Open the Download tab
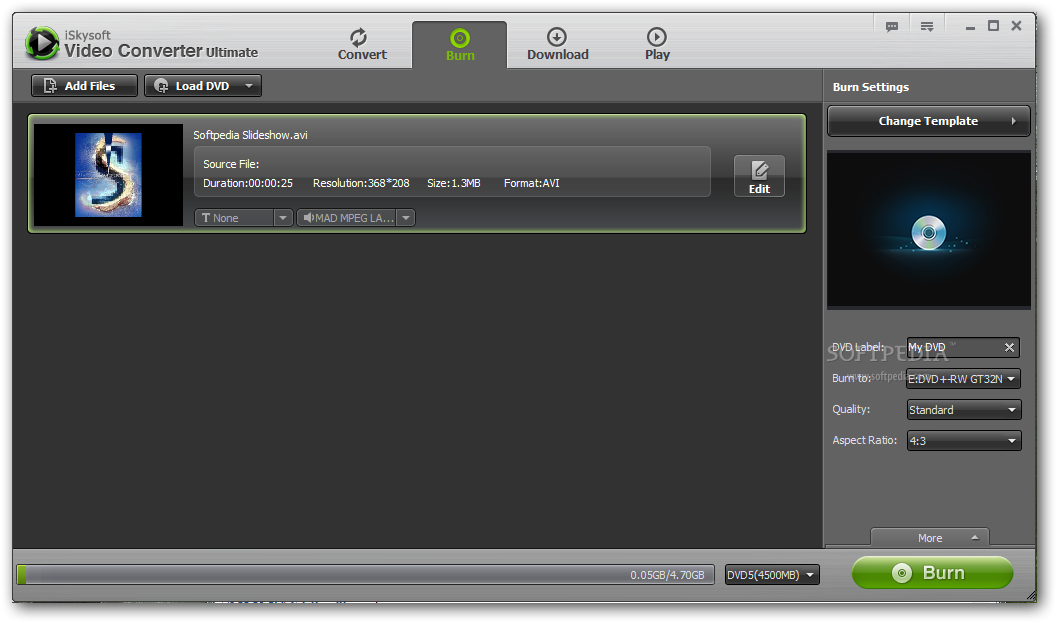The height and width of the screenshot is (623, 1057). [x=557, y=44]
